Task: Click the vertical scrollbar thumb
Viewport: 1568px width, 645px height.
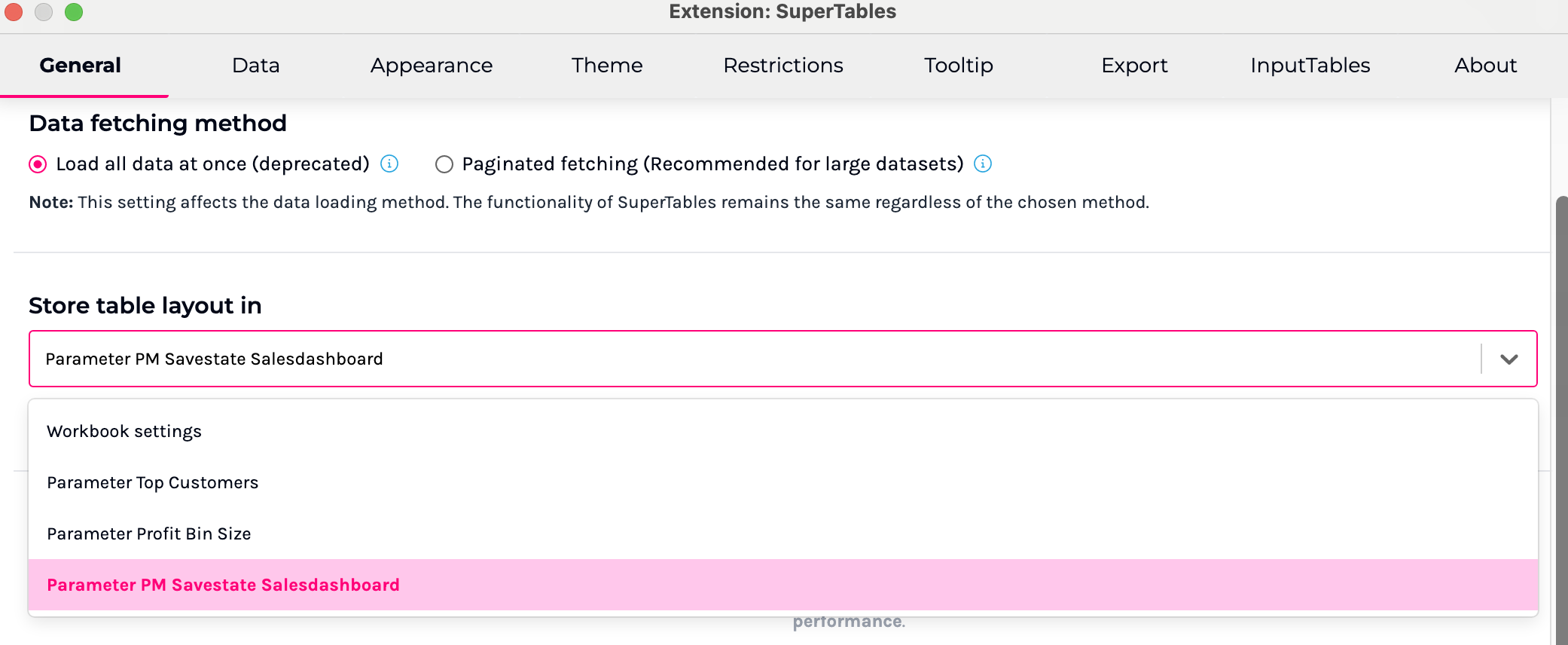Action: pos(1561,414)
